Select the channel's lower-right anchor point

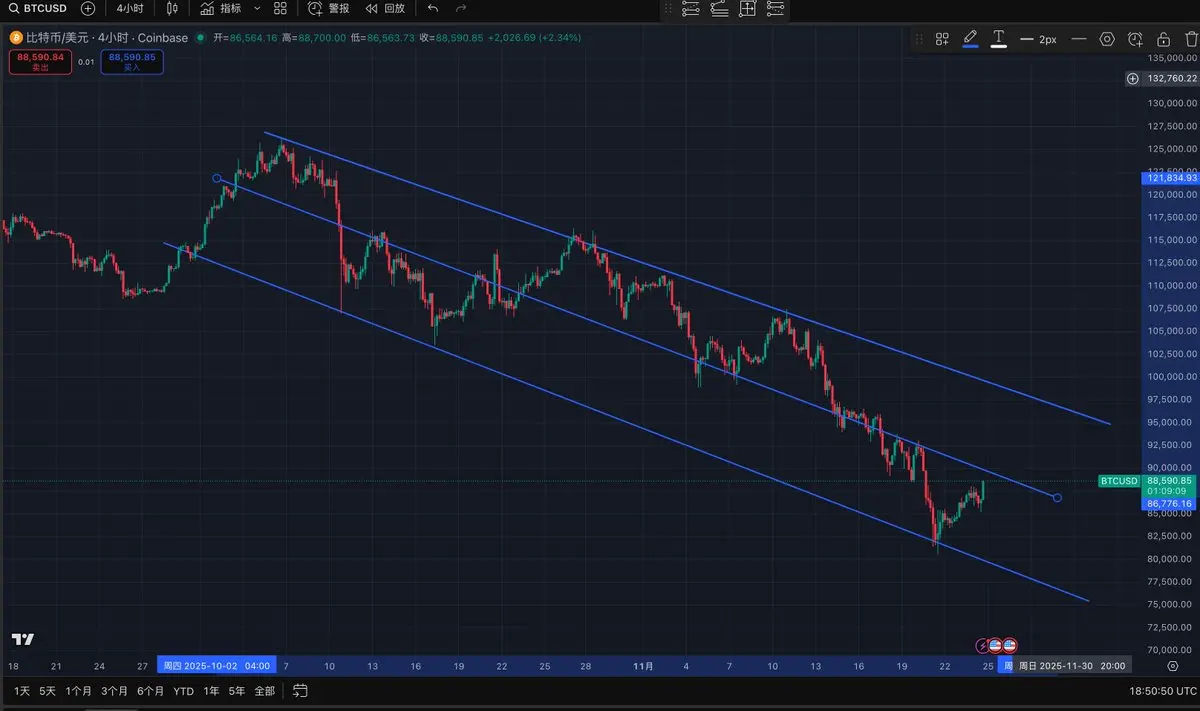(1058, 497)
